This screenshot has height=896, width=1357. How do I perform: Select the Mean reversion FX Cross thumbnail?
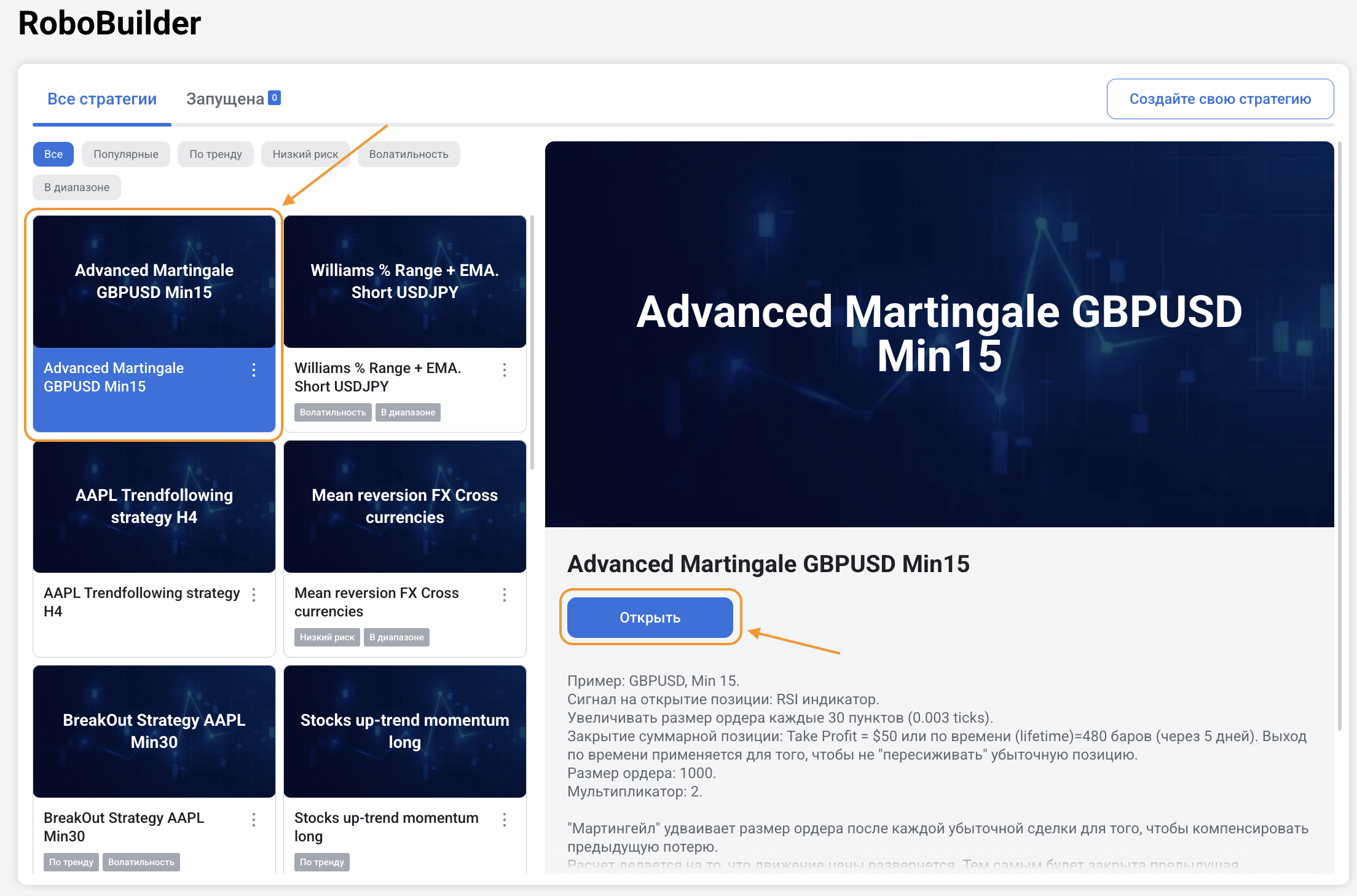(x=404, y=507)
